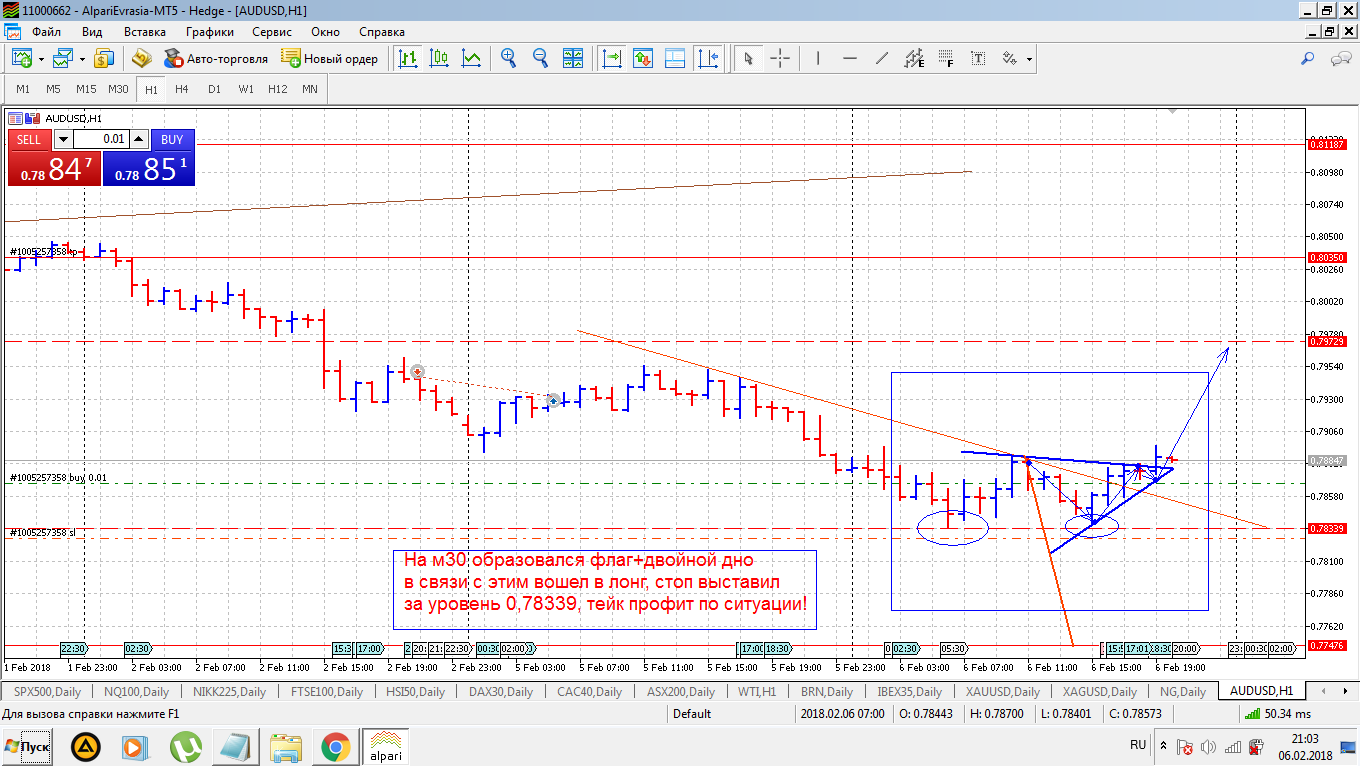Viewport: 1360px width, 766px height.
Task: Draw a vertical line tool
Action: pos(818,58)
